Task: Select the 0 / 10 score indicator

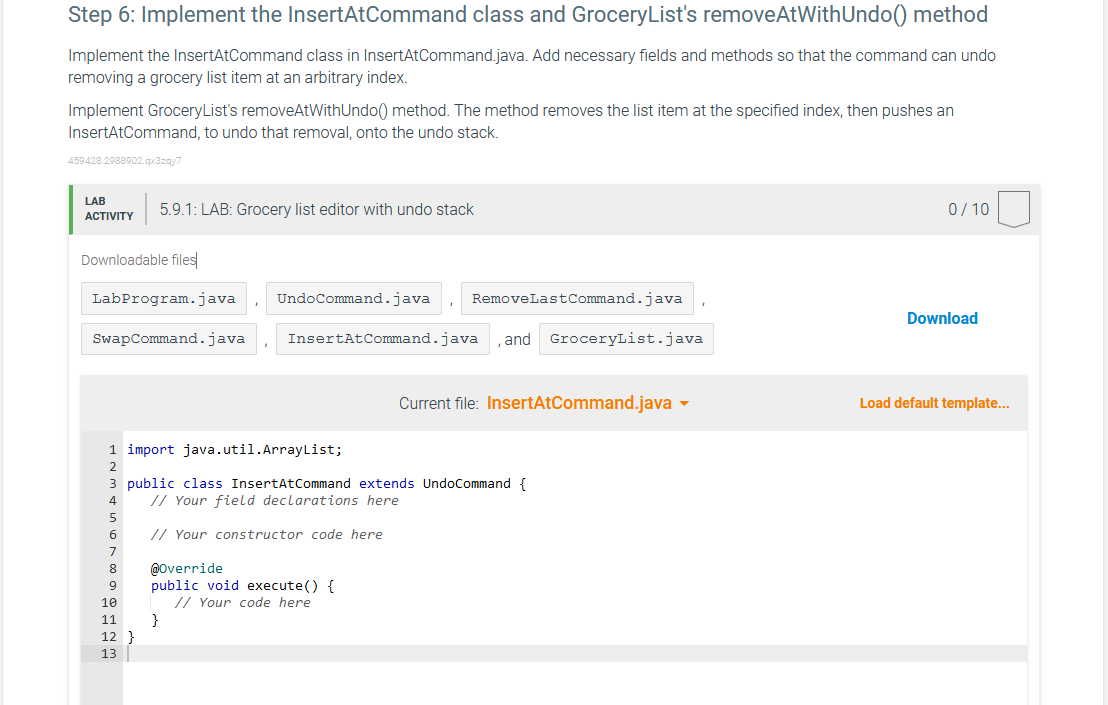Action: (967, 209)
